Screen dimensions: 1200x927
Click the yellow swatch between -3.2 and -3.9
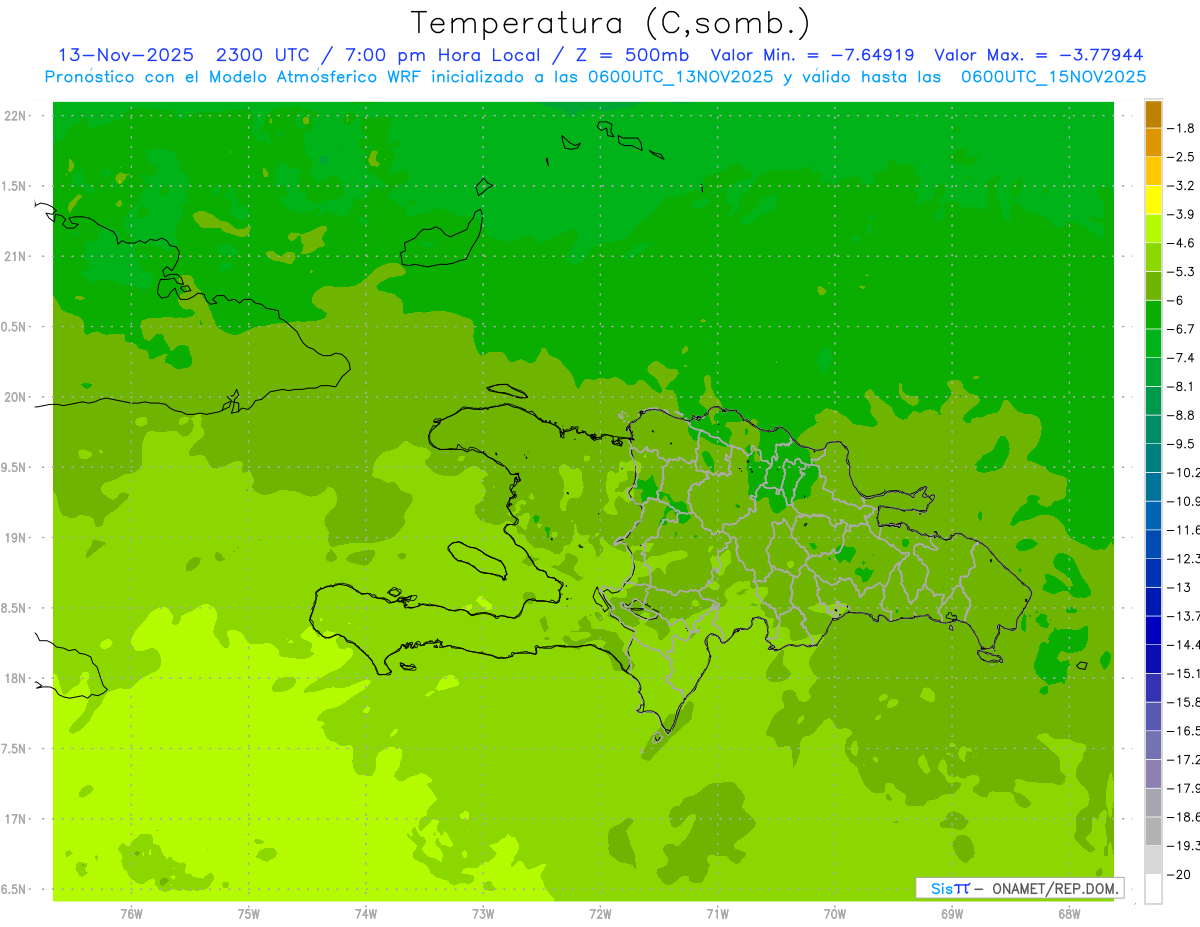pos(1153,200)
